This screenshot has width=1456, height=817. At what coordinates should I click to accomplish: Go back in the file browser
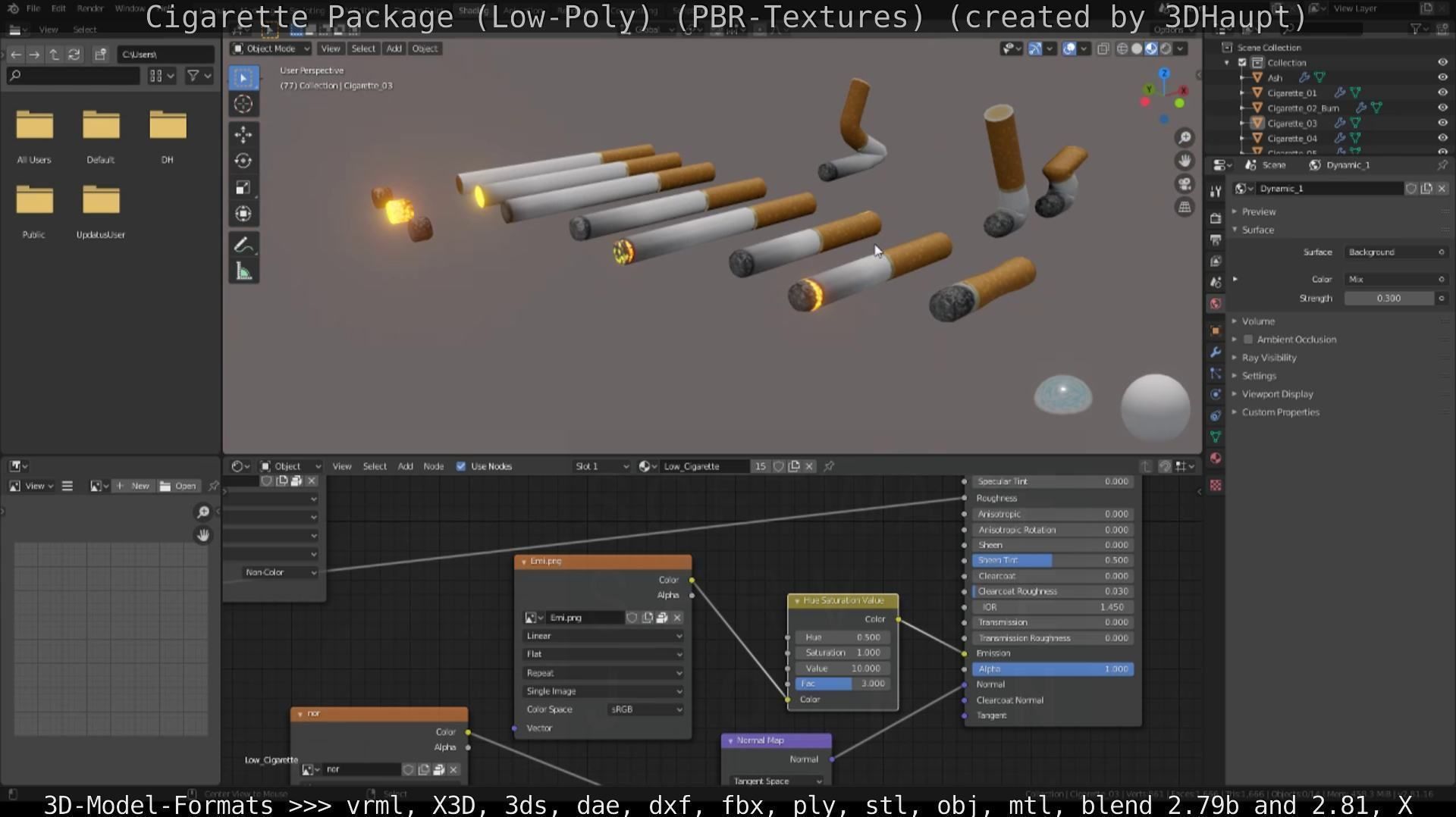coord(16,55)
